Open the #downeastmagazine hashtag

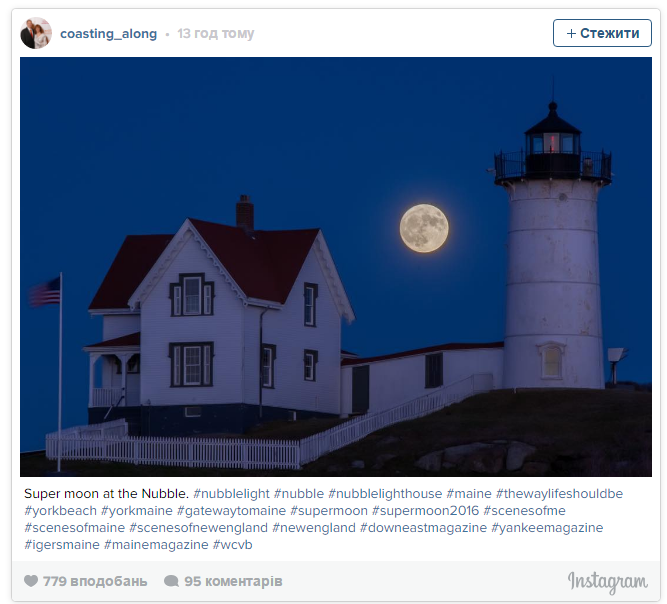tap(423, 528)
